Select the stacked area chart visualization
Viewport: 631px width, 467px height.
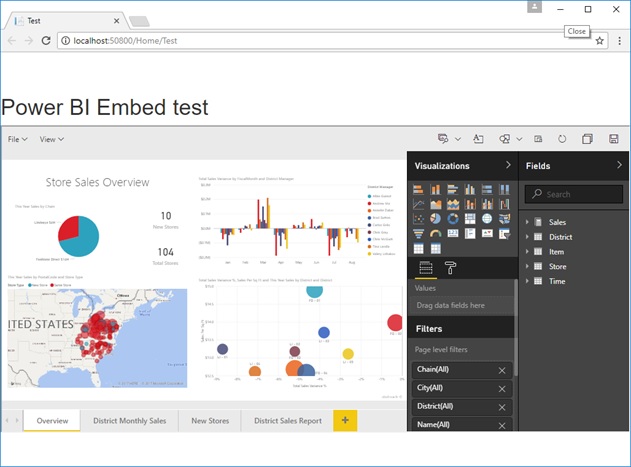[x=453, y=204]
